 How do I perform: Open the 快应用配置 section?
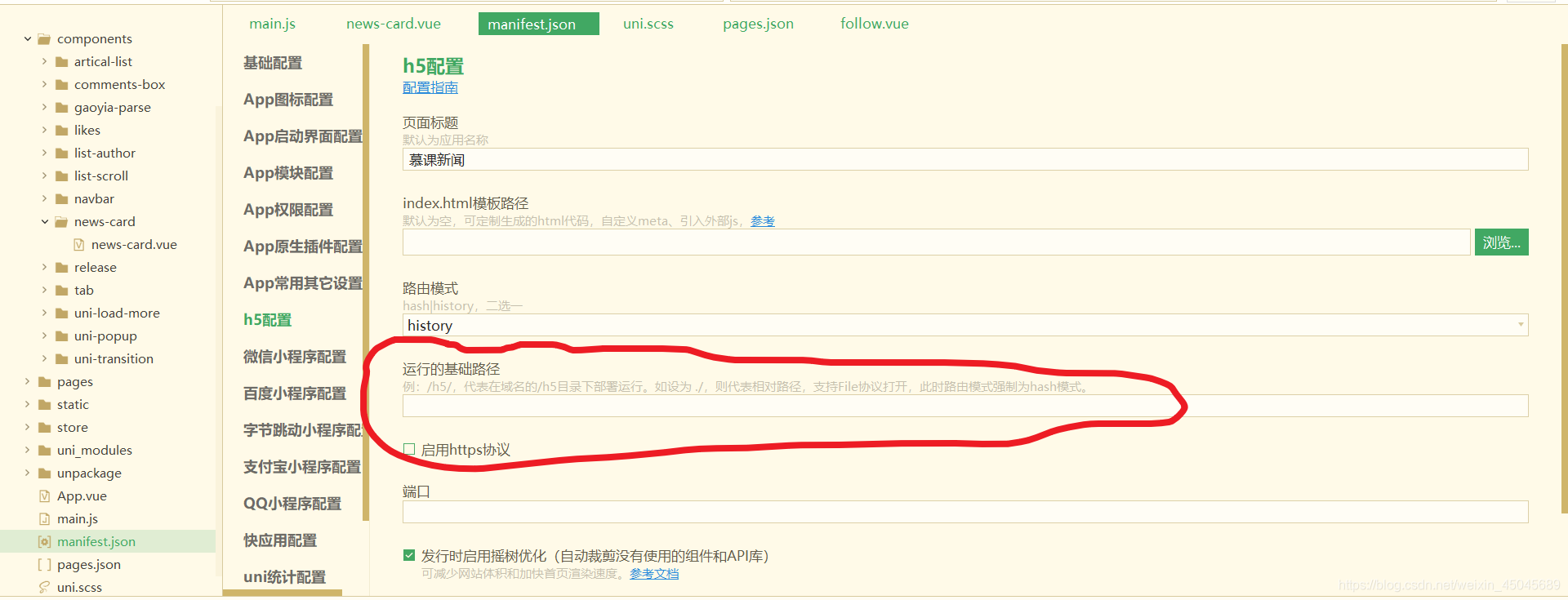tap(280, 540)
